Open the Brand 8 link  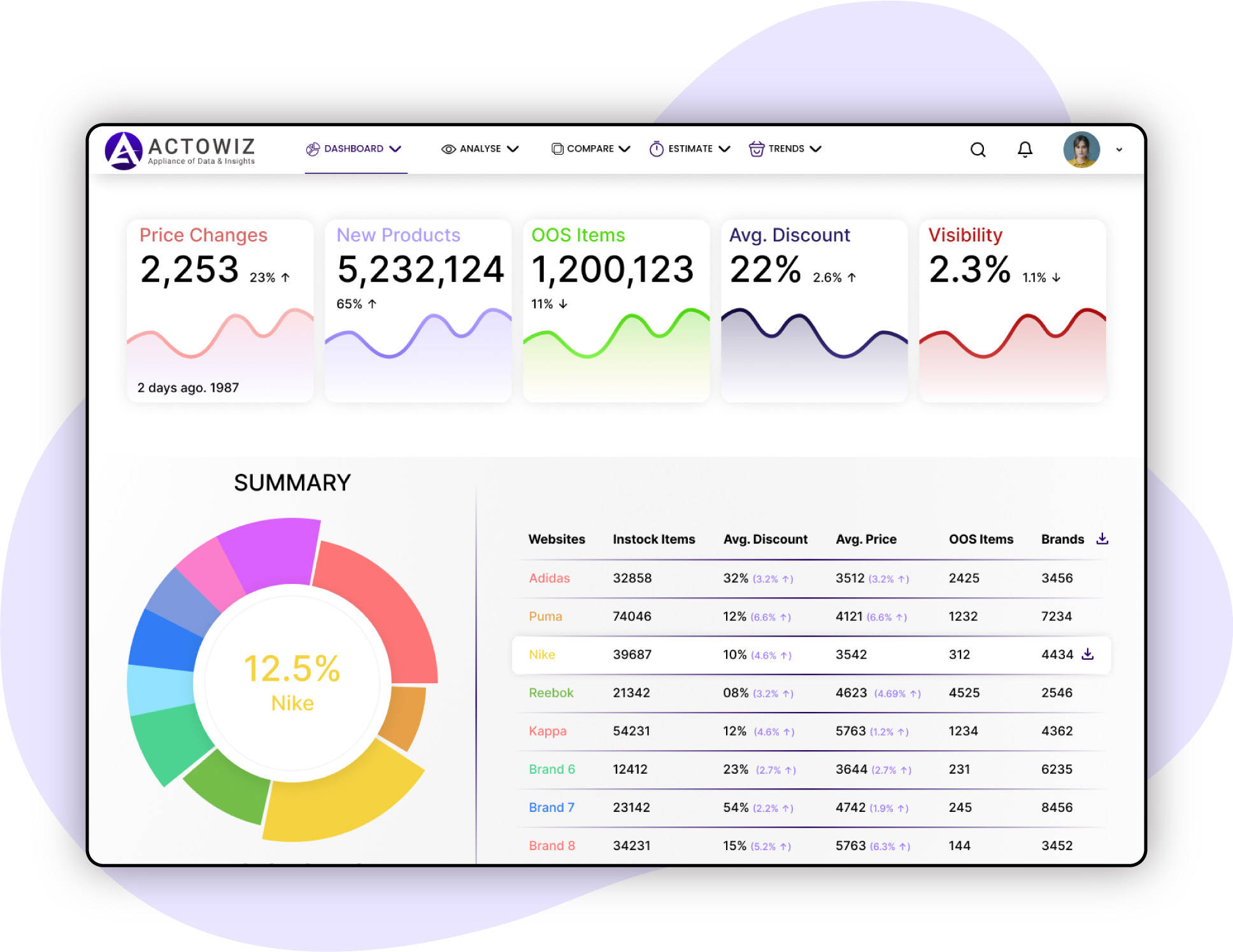click(x=552, y=846)
